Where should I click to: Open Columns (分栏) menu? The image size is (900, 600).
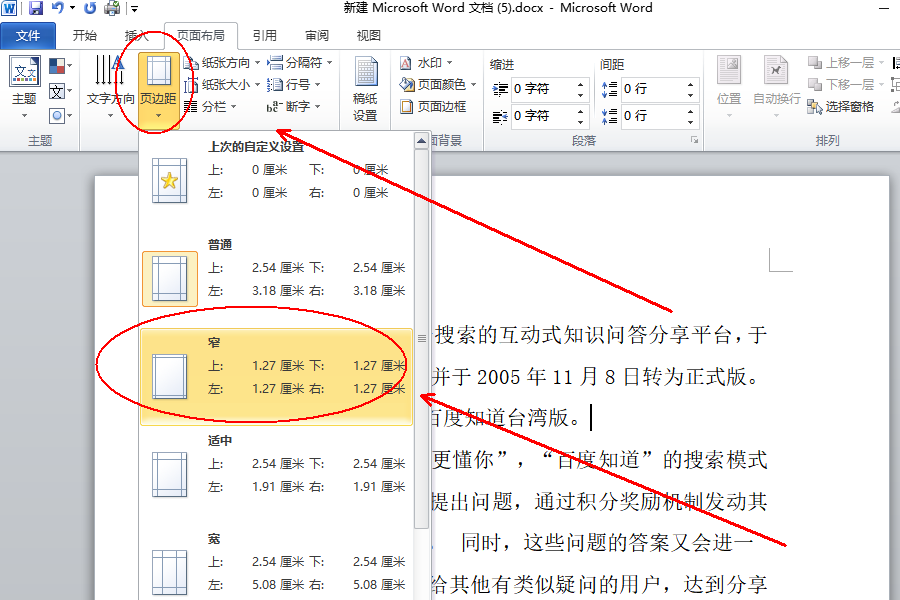click(211, 106)
